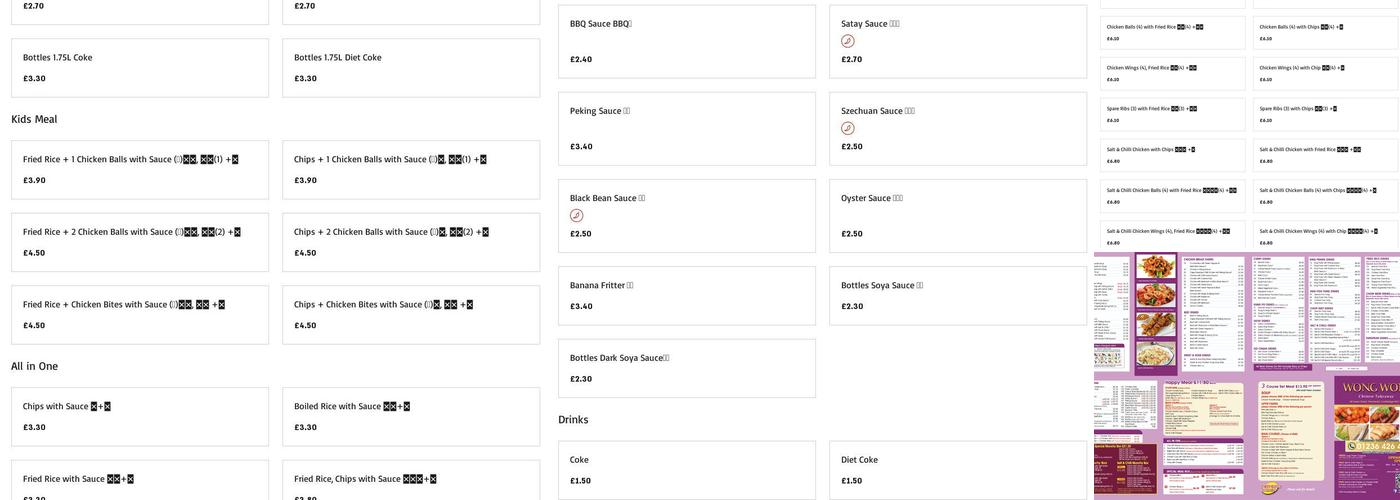Choose Fried Rice + 1 Chicken Balls kids meal

coord(140,169)
